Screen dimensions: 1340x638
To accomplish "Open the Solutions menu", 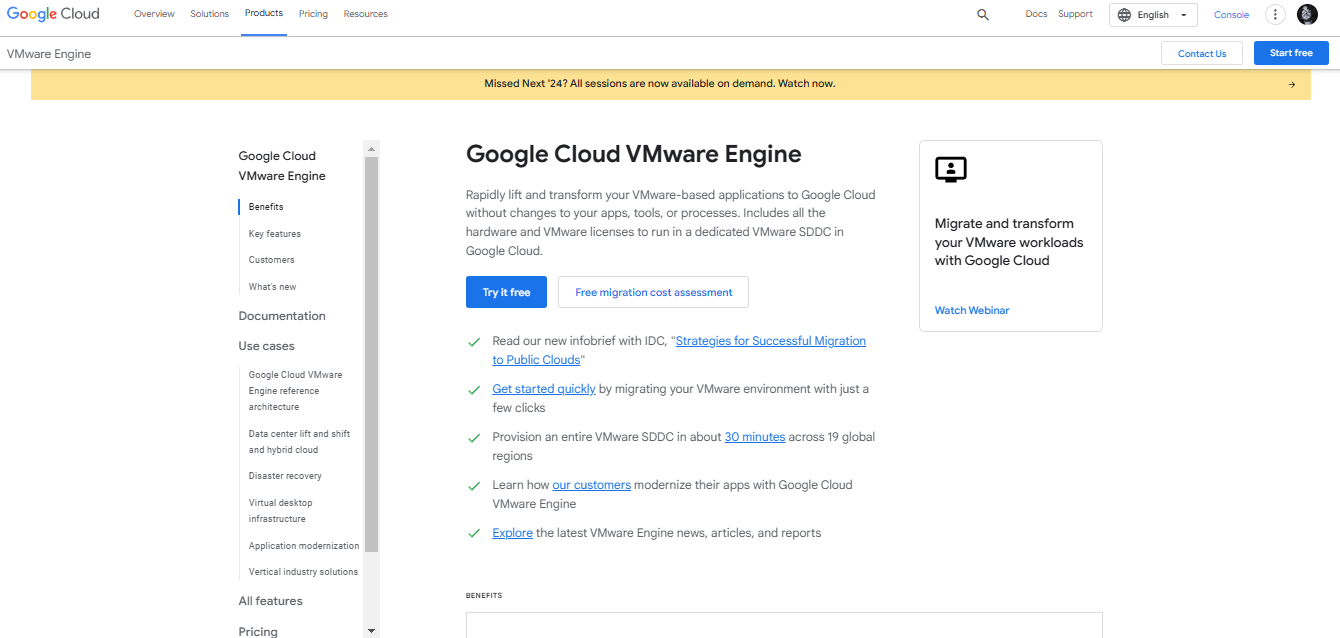I will tap(210, 14).
